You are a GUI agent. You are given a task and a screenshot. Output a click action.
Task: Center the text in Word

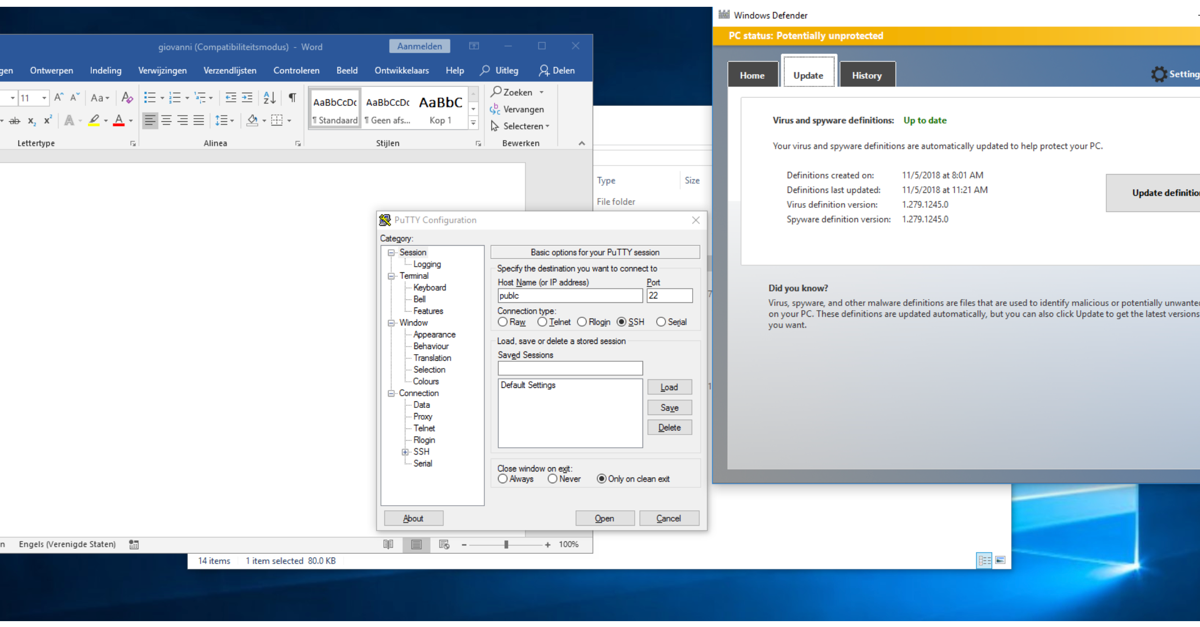pos(166,121)
